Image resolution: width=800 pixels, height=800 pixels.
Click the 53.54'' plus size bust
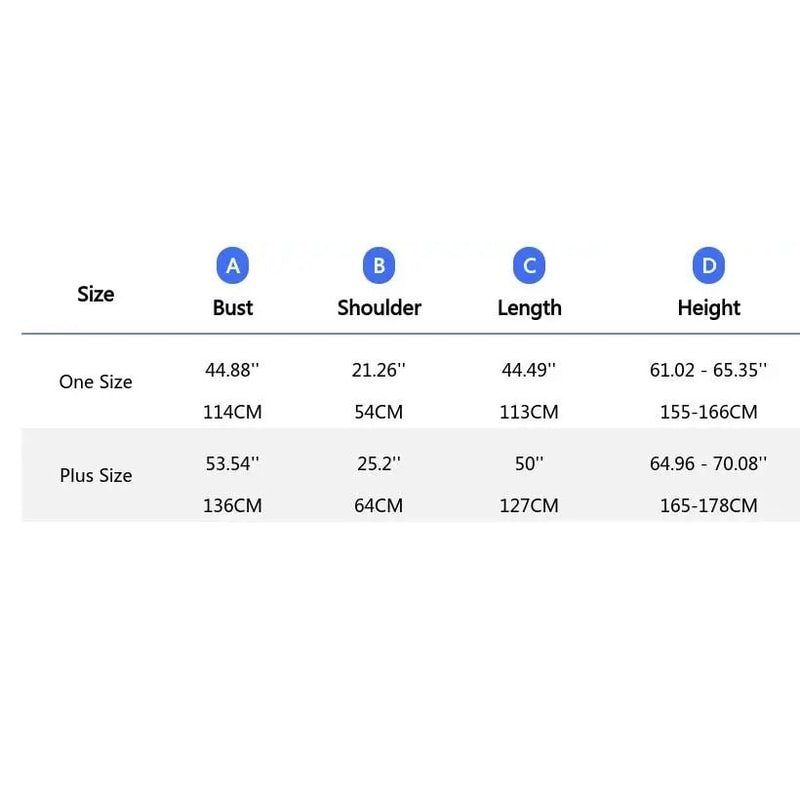click(232, 464)
